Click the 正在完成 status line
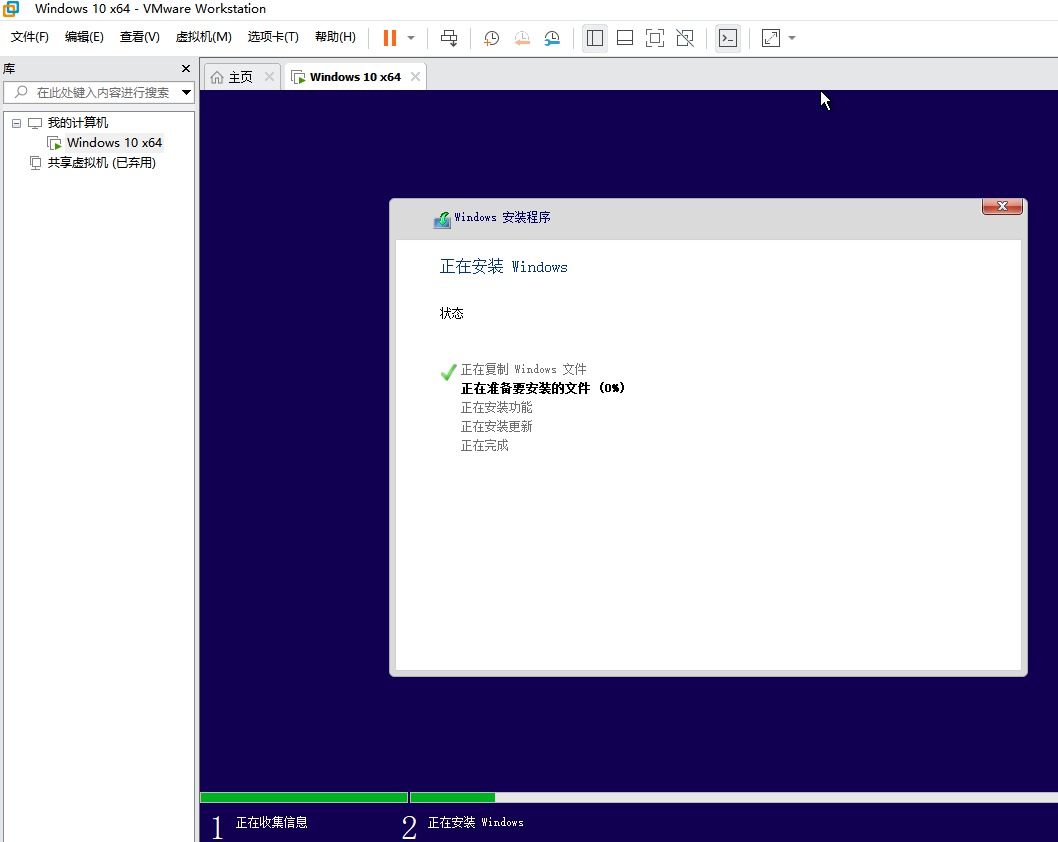The image size is (1058, 842). (484, 445)
